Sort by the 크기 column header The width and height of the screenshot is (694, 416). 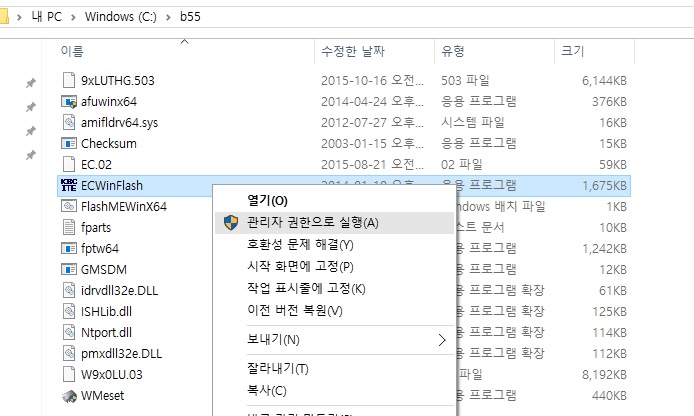click(573, 51)
